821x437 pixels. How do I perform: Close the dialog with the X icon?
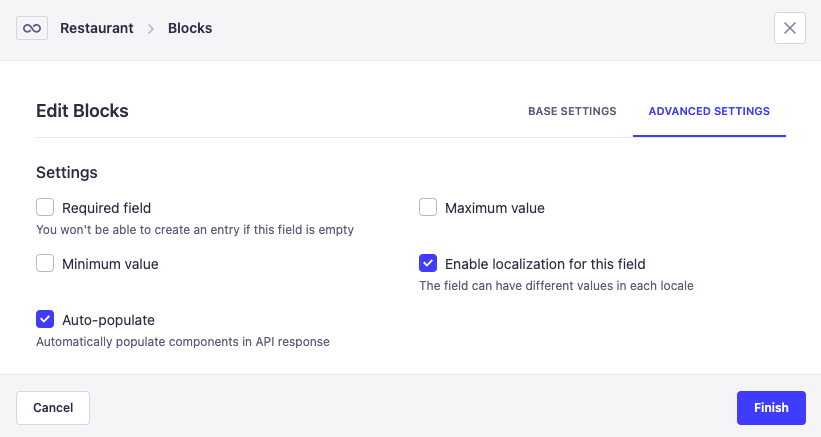click(x=789, y=28)
